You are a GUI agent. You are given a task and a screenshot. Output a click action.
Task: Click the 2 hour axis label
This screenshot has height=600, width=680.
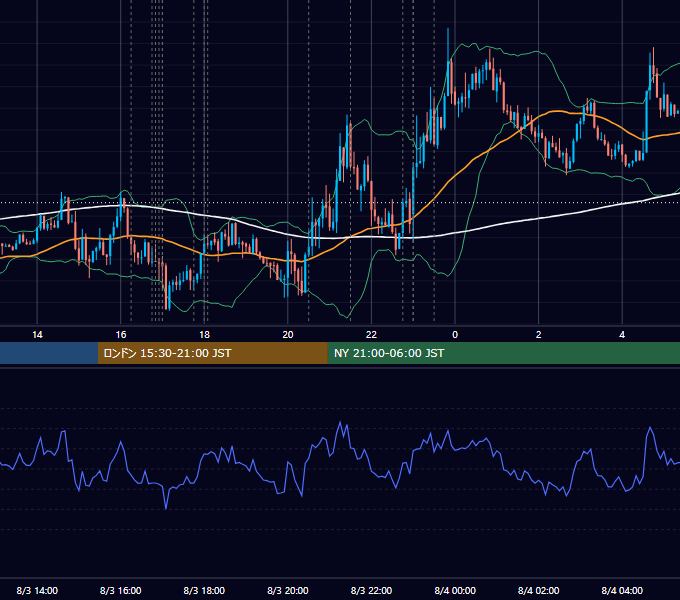(x=539, y=335)
